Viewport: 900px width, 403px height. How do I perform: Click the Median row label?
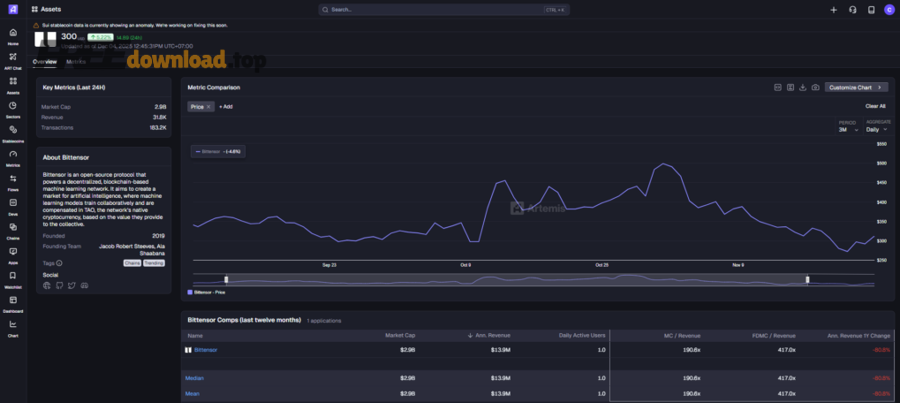(x=195, y=378)
